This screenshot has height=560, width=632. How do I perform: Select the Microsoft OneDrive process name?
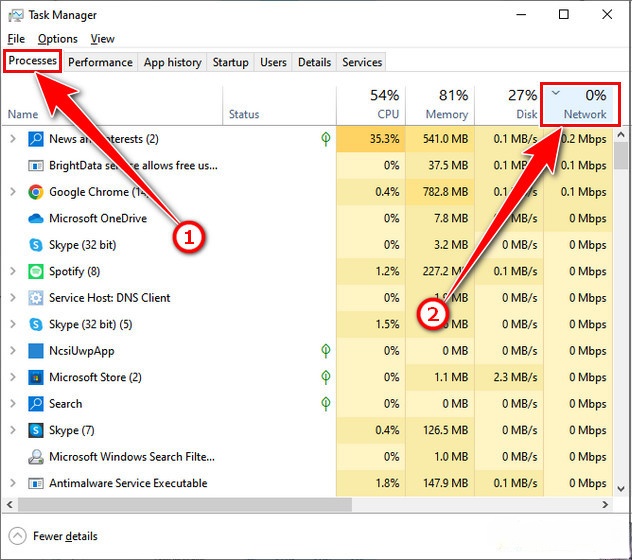pos(98,219)
